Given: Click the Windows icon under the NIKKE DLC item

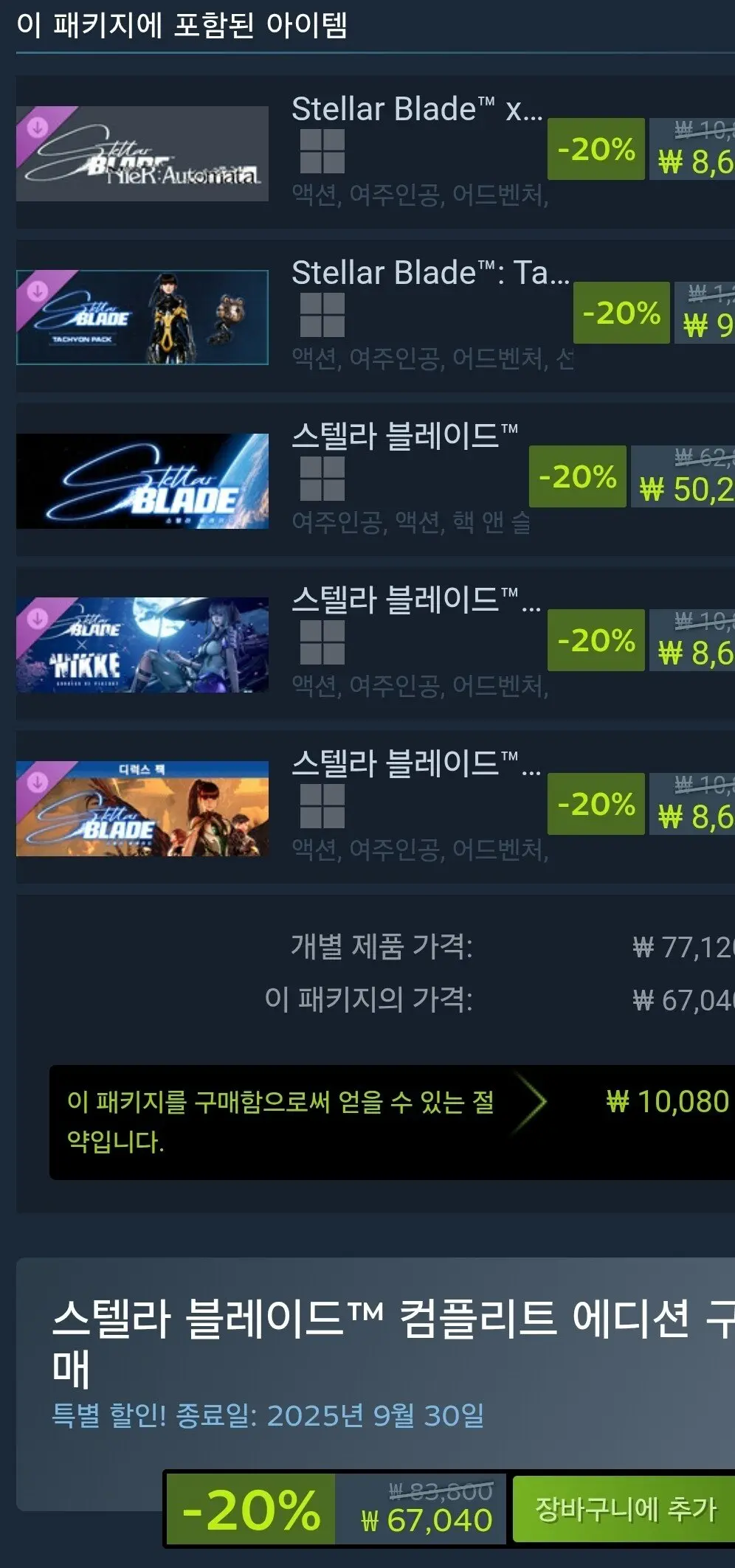Looking at the screenshot, I should (x=322, y=642).
